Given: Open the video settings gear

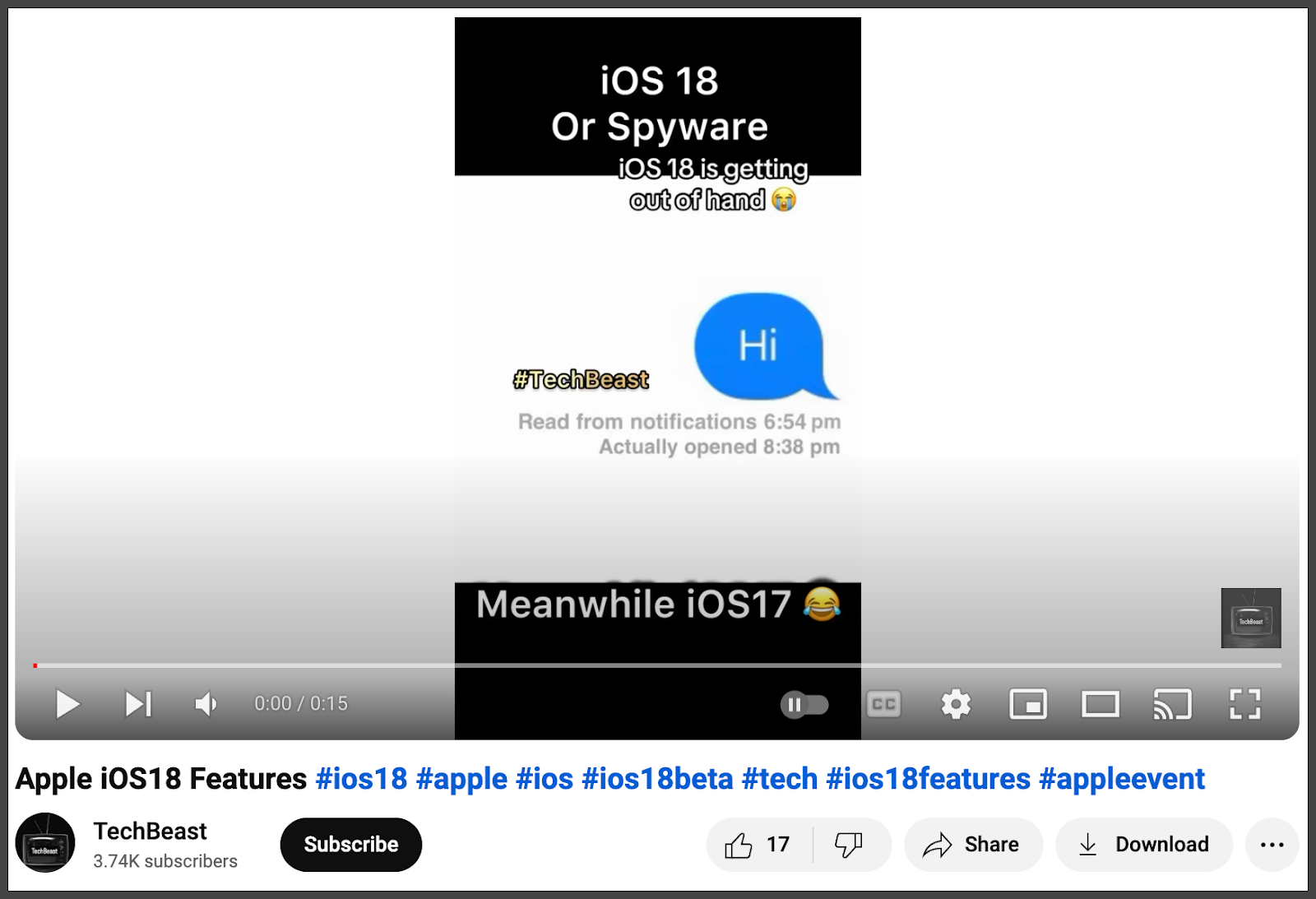Looking at the screenshot, I should 956,704.
